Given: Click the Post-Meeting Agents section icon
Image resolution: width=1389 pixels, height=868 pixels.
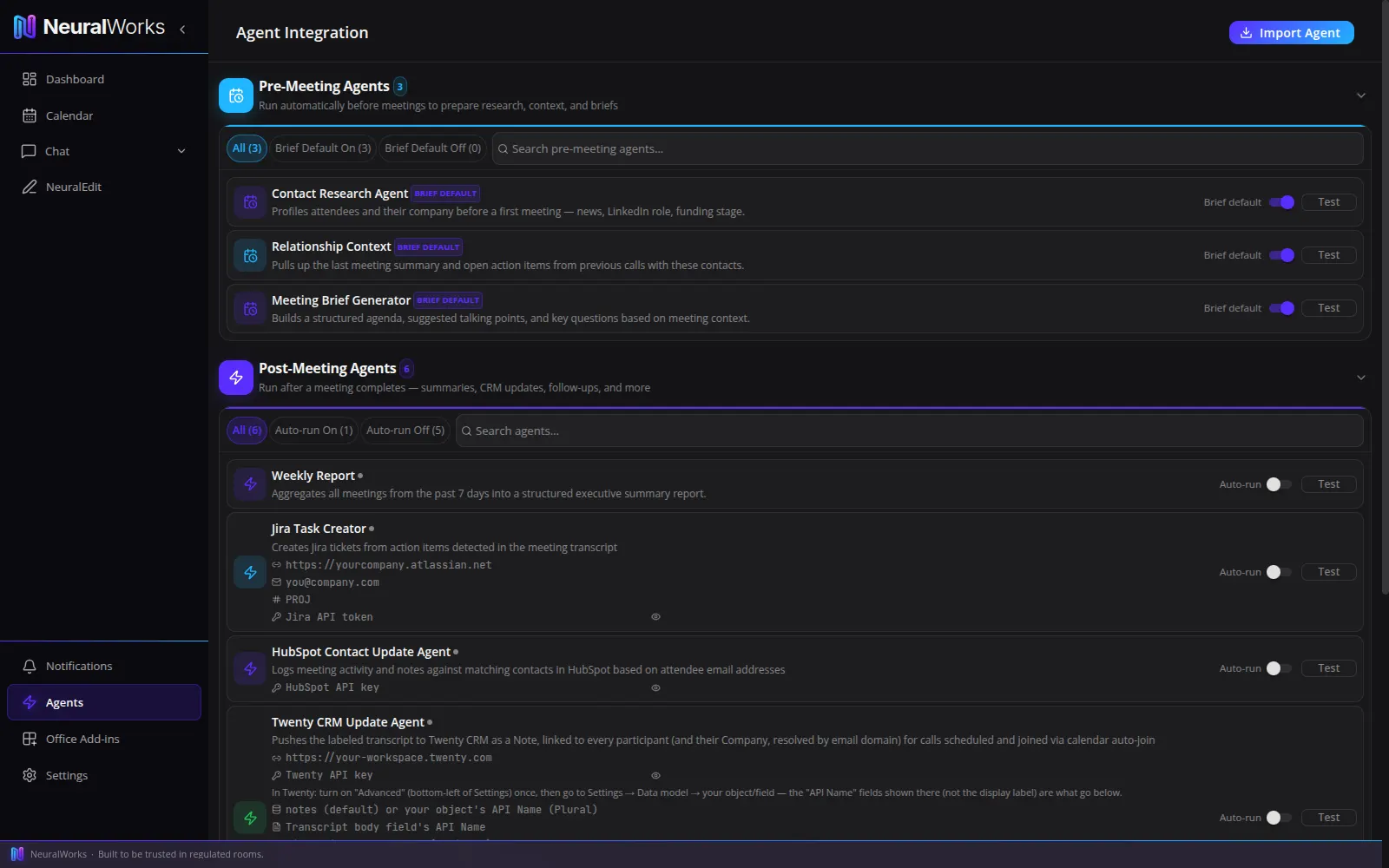Looking at the screenshot, I should tap(236, 378).
